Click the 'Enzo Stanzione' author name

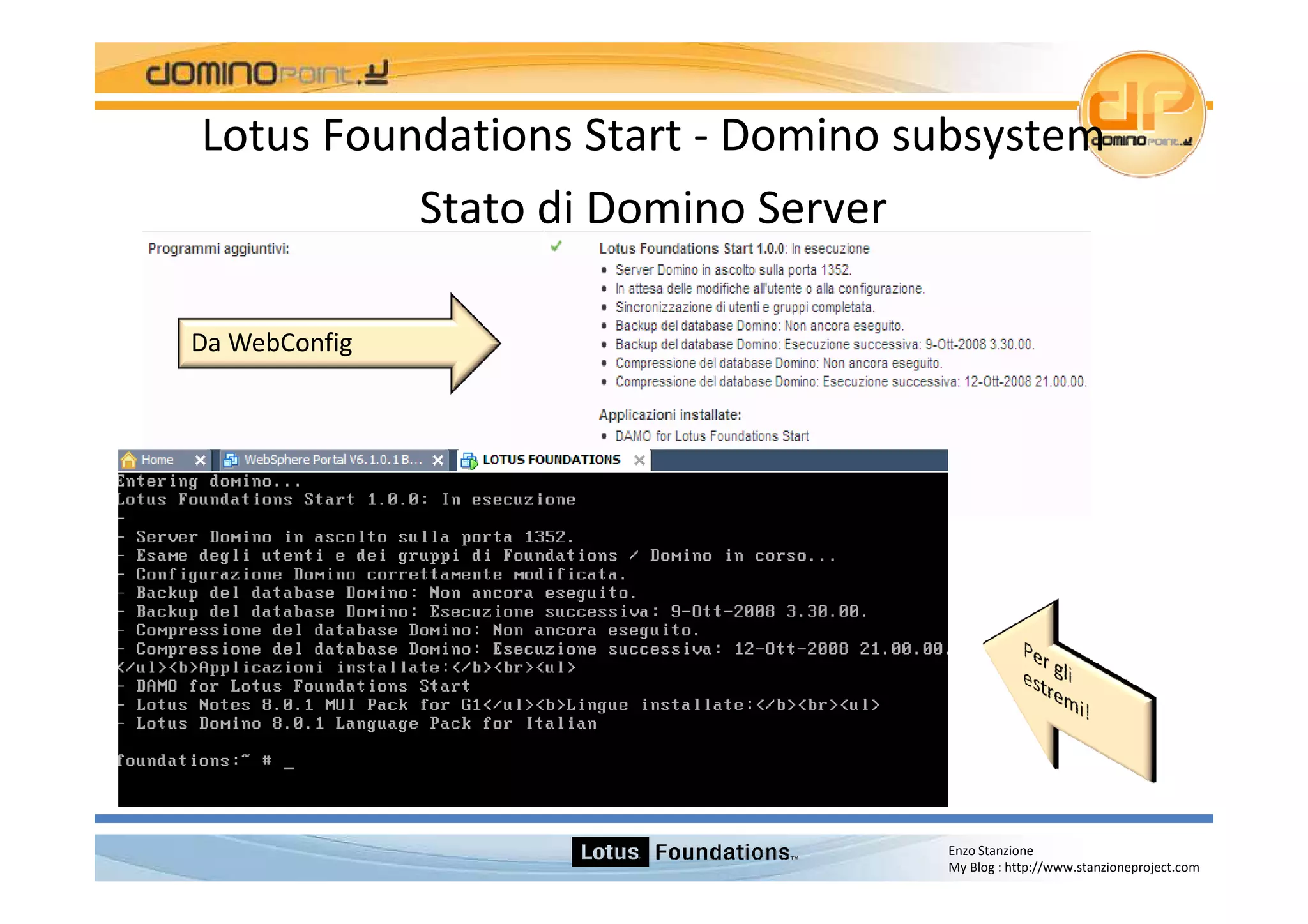click(991, 851)
